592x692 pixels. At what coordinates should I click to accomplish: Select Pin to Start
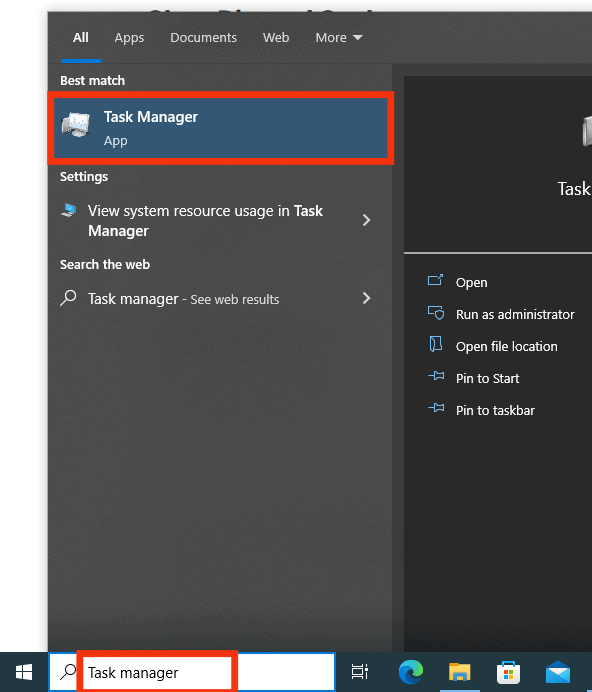click(x=487, y=378)
